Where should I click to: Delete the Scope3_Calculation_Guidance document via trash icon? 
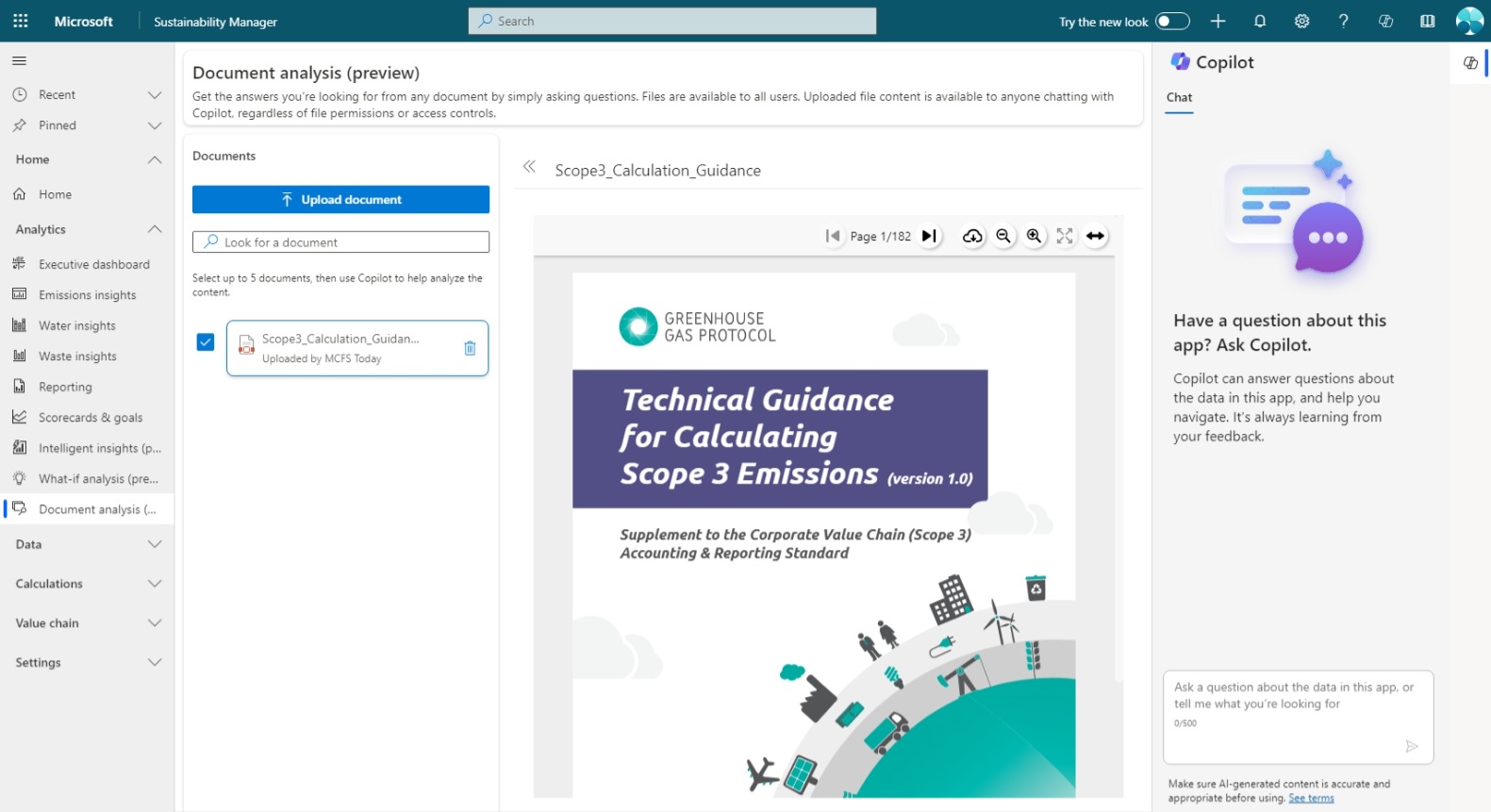pyautogui.click(x=470, y=348)
